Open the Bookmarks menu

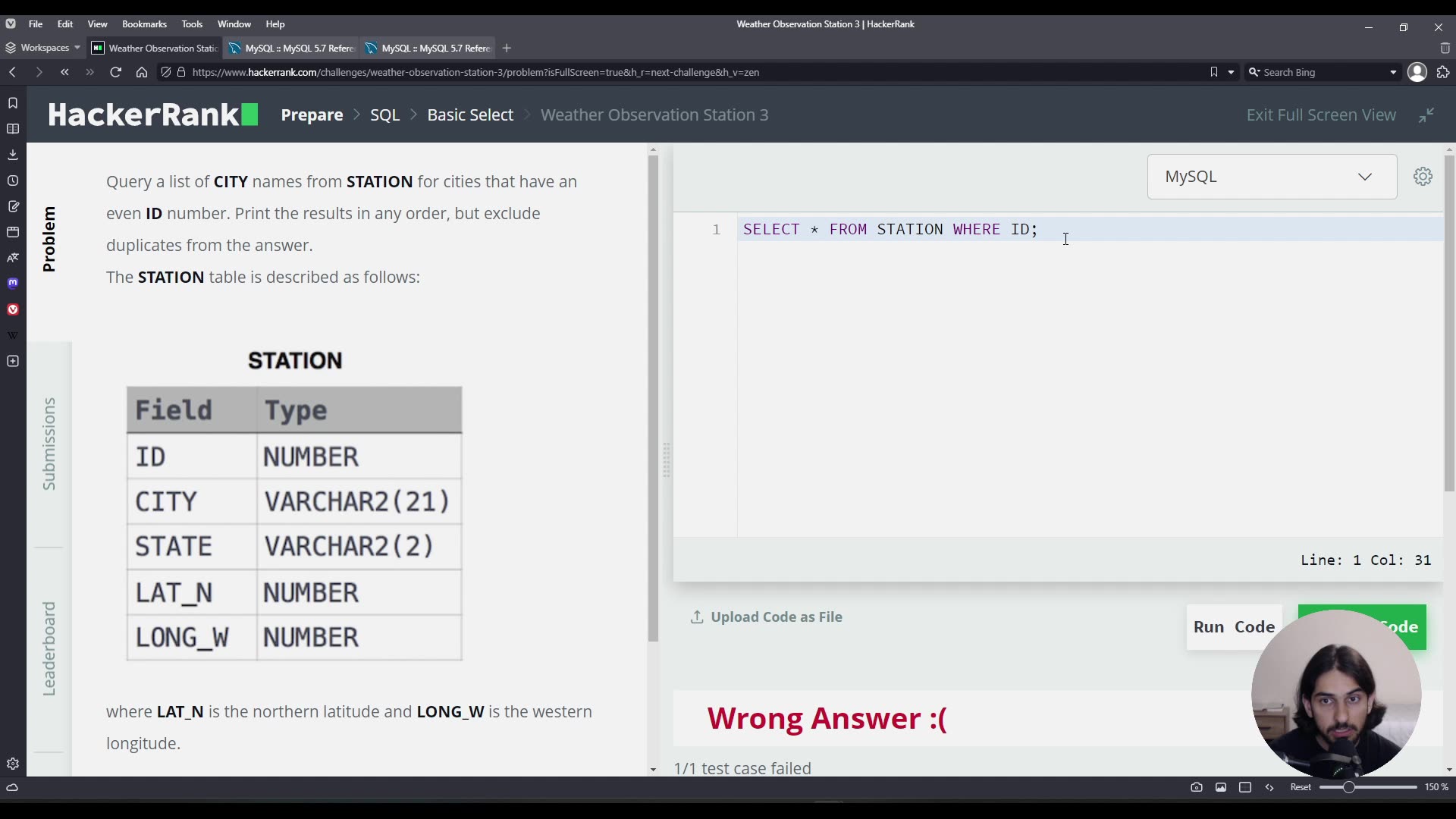coord(144,24)
